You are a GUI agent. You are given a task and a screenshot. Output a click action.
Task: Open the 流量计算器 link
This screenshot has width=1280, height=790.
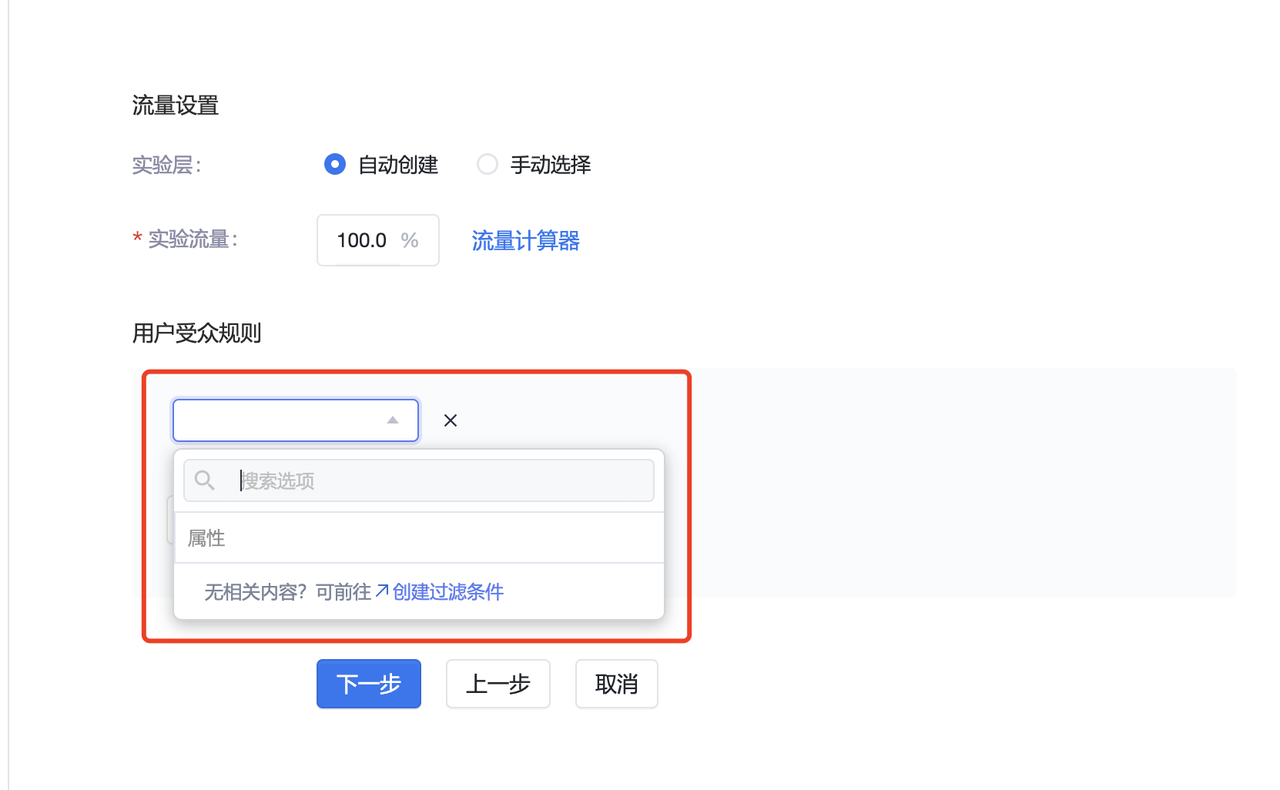pyautogui.click(x=525, y=241)
